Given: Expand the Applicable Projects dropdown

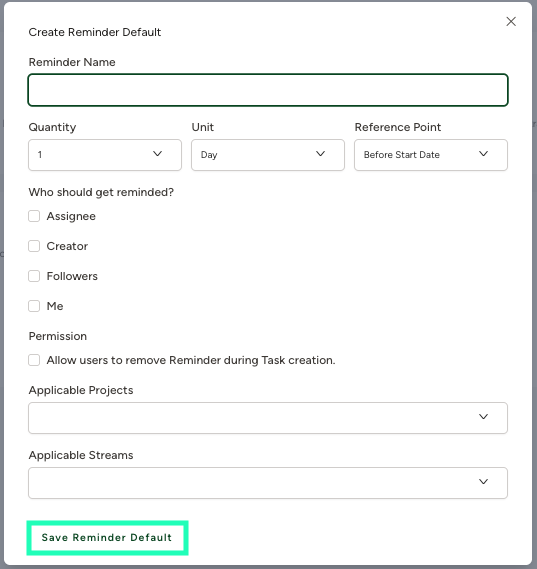Looking at the screenshot, I should click(x=268, y=418).
